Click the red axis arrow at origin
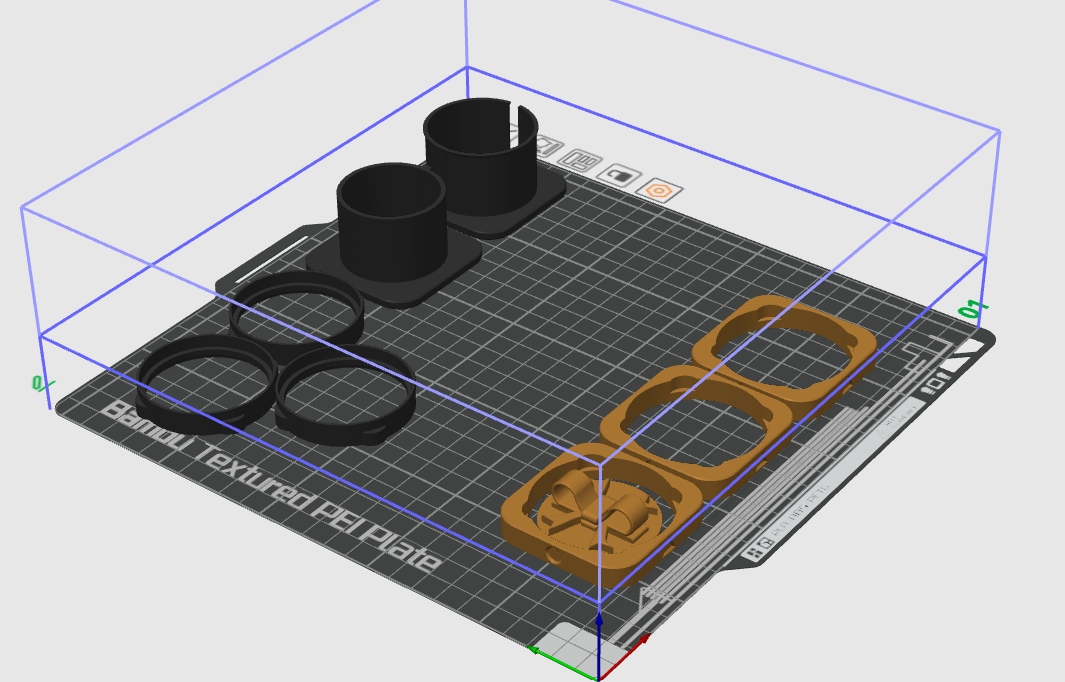Viewport: 1065px width, 682px height. (x=638, y=638)
